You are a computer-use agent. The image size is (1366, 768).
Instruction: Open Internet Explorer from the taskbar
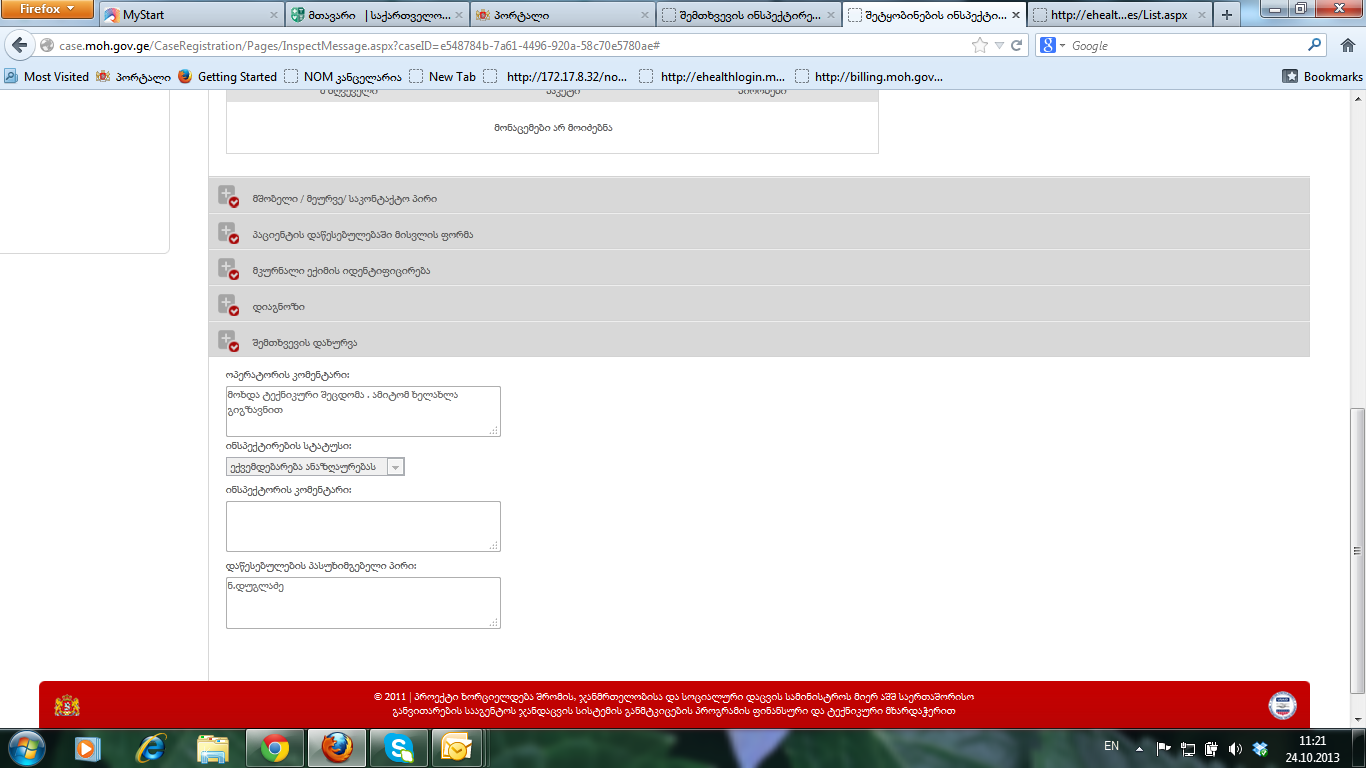(151, 748)
